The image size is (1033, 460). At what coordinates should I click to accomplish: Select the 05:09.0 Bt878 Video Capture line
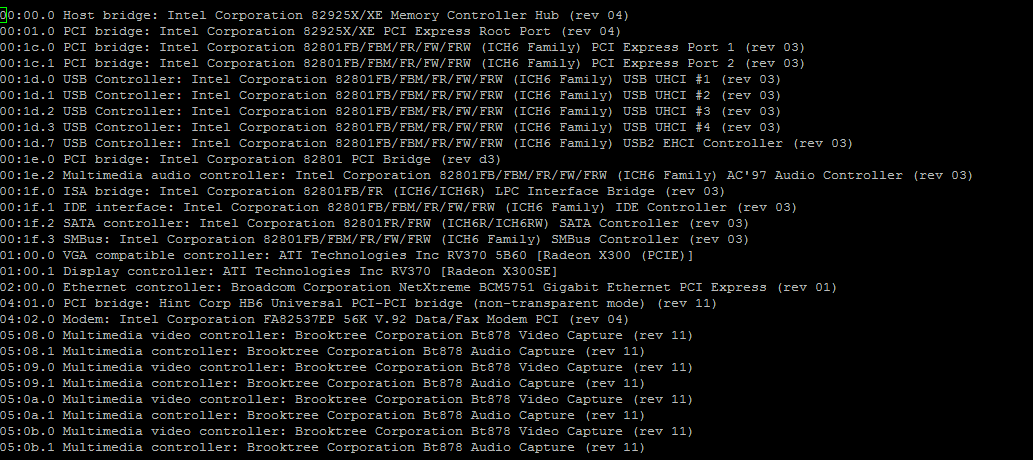(347, 368)
